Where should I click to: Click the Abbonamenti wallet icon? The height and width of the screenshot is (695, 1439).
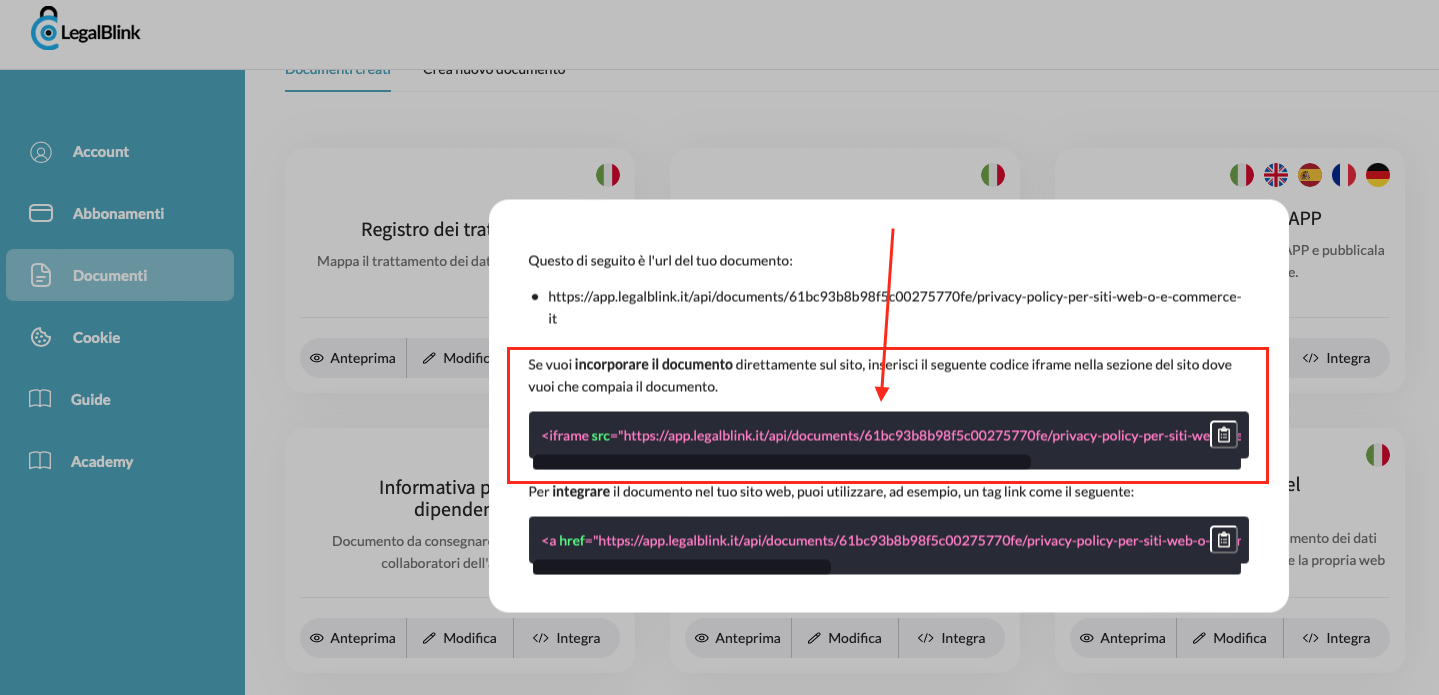click(41, 213)
